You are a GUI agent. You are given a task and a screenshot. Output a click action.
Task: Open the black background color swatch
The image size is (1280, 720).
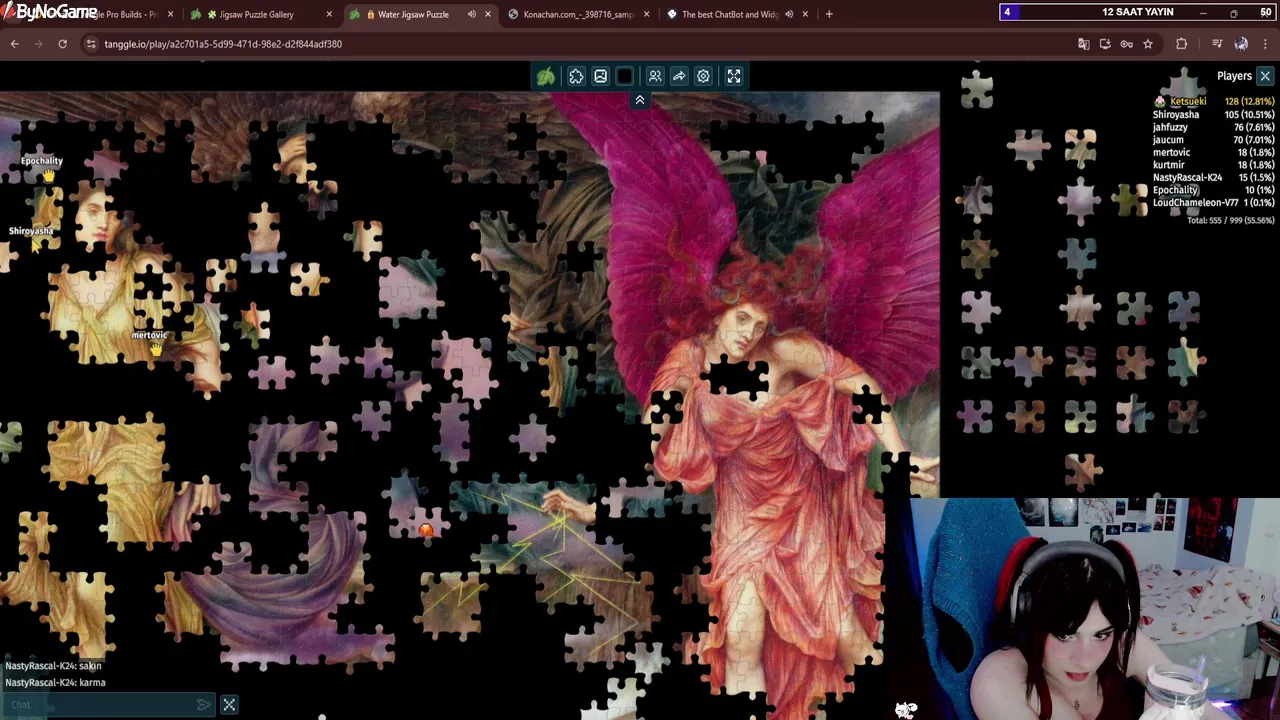pyautogui.click(x=625, y=76)
